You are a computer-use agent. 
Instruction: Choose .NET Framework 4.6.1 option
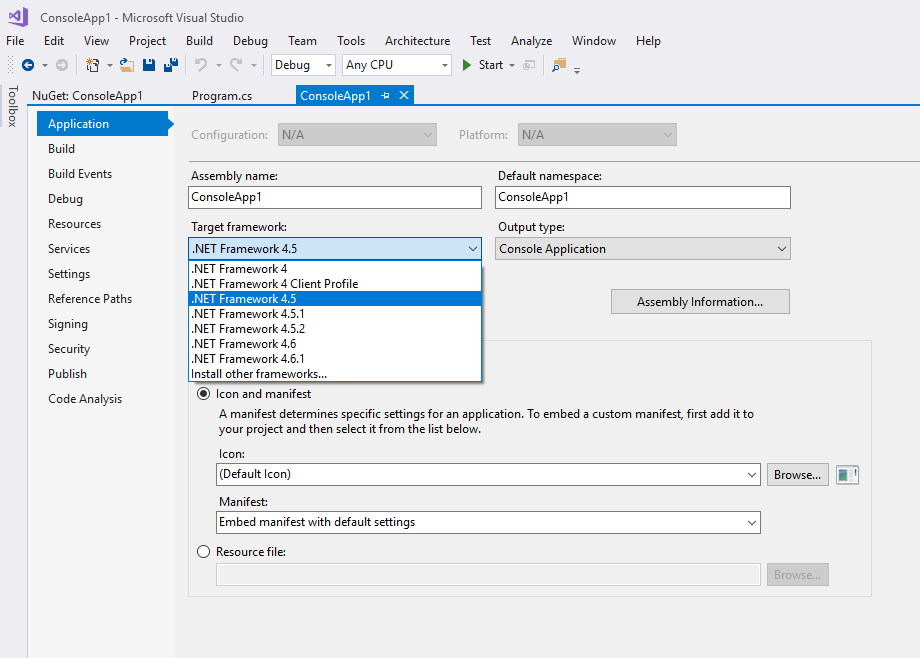(x=335, y=359)
